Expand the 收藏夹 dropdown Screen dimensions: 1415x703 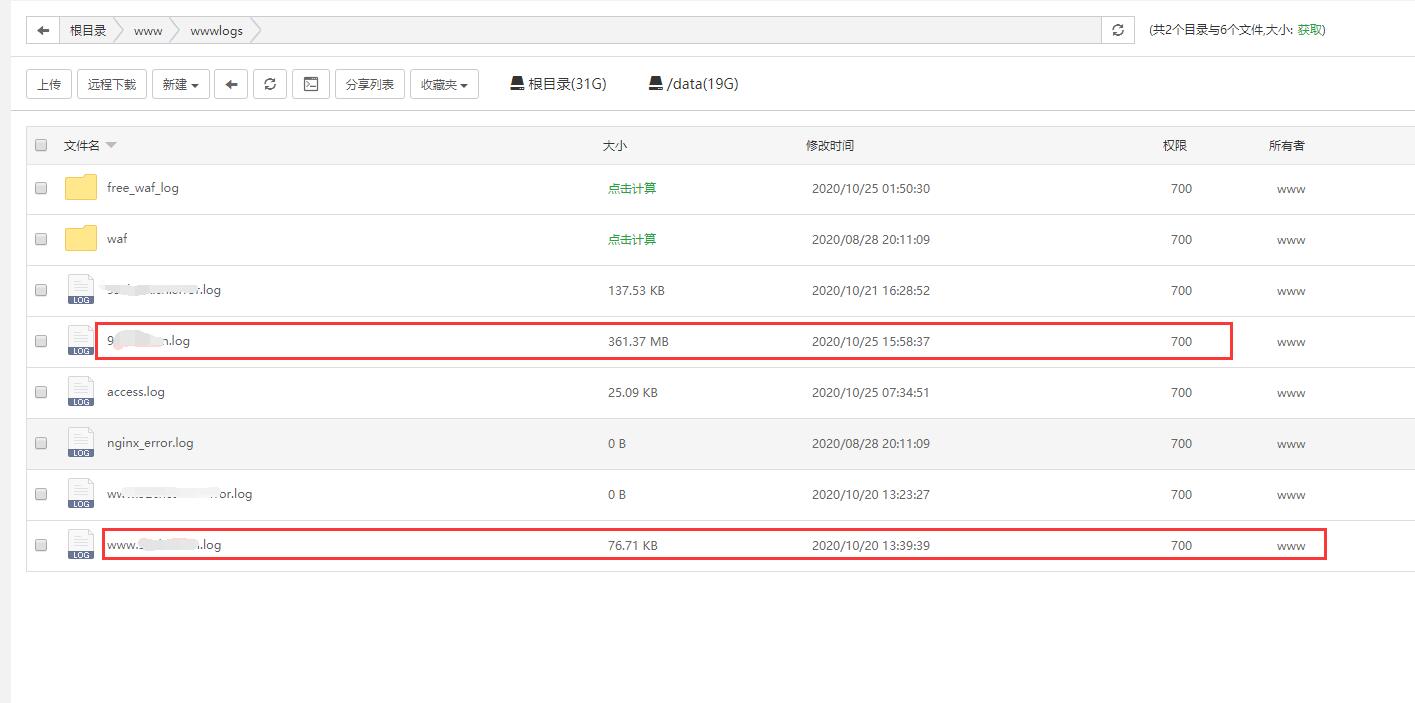[x=444, y=84]
